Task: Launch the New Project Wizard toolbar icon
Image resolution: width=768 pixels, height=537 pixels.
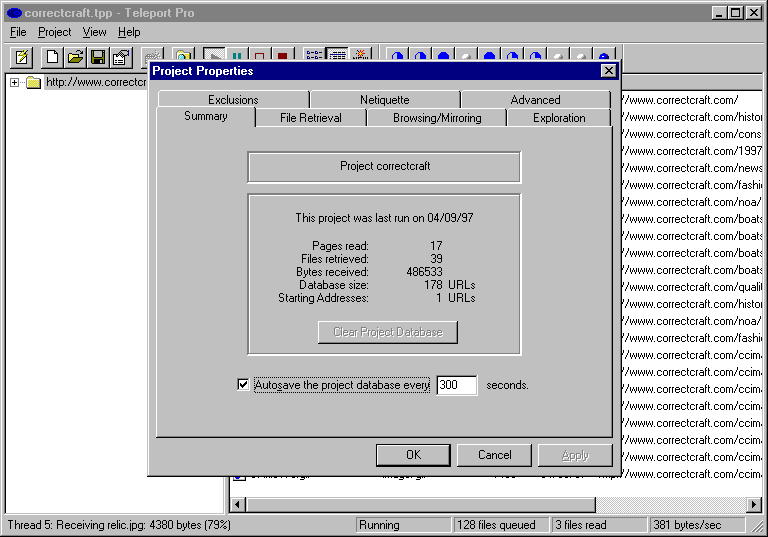Action: [22, 57]
